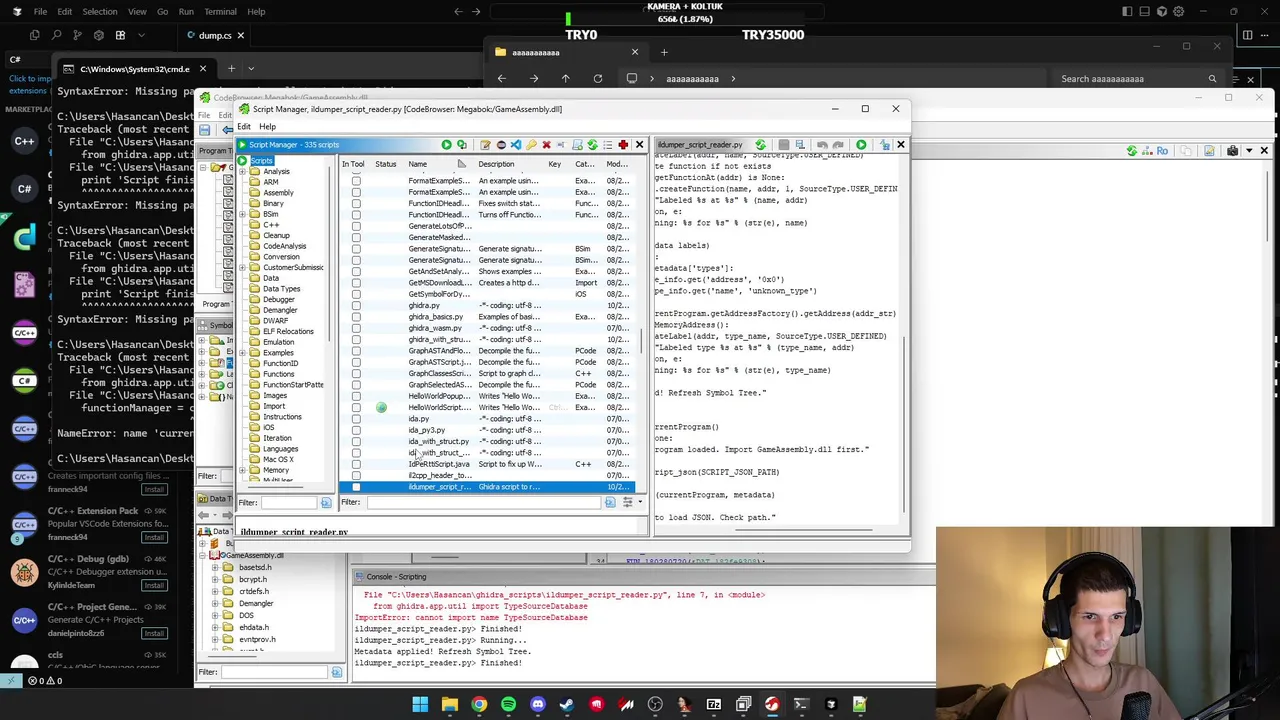Click the script table filter input field

[482, 502]
